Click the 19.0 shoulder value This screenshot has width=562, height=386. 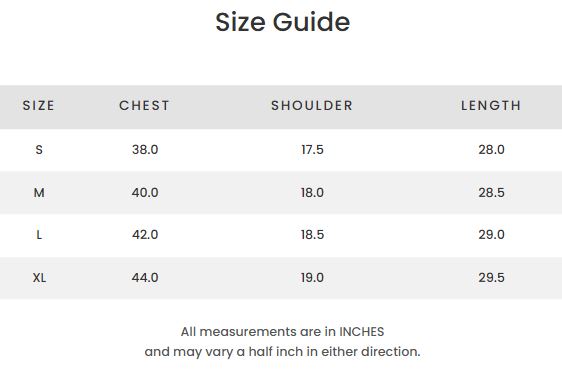pyautogui.click(x=312, y=277)
